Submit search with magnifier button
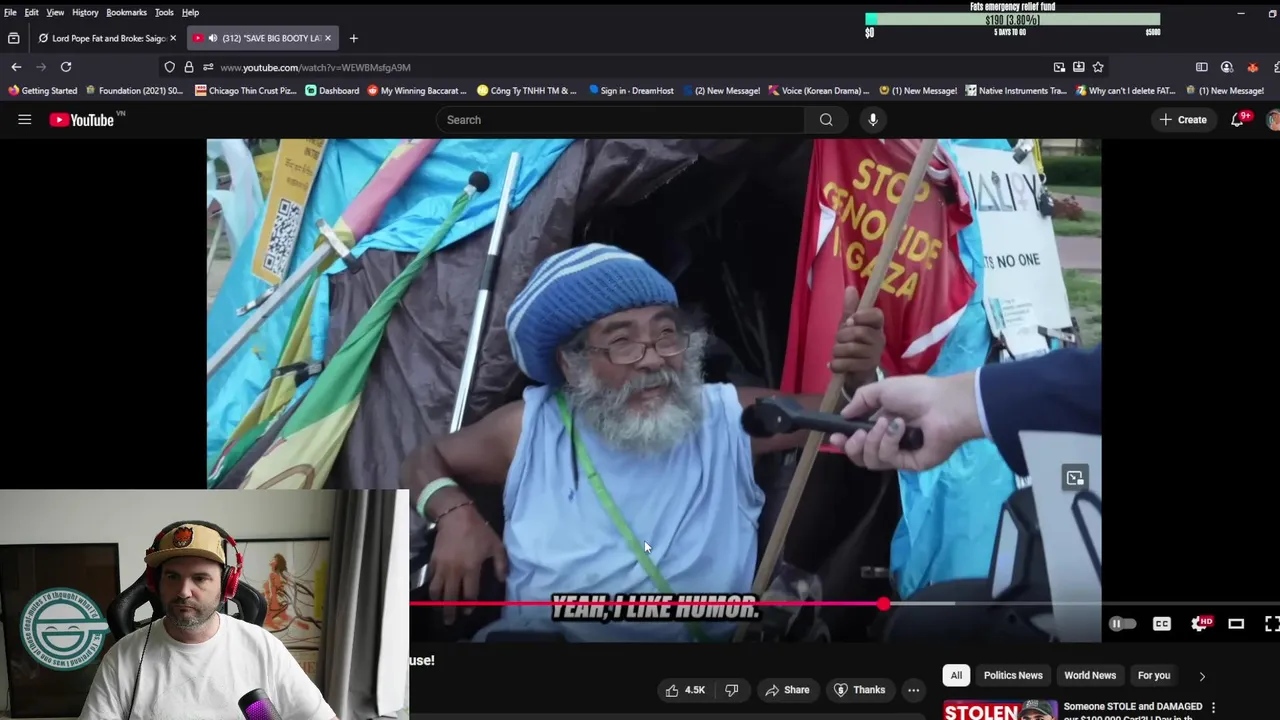Screen dimensions: 1280x720 coord(826,120)
